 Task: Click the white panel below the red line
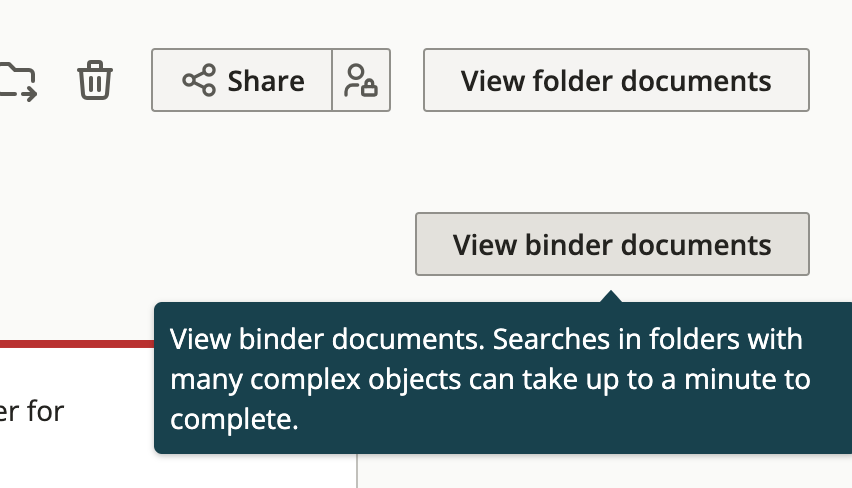tap(178, 418)
